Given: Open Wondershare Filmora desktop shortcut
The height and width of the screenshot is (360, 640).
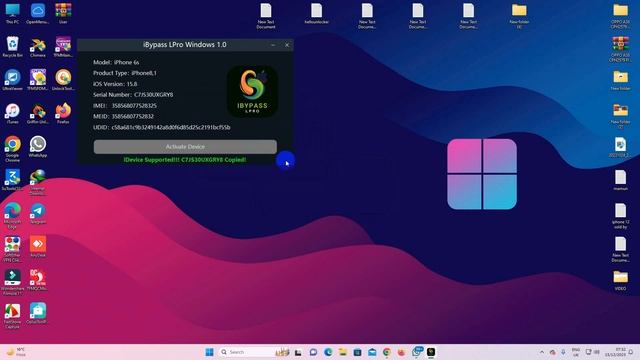Looking at the screenshot, I should (12, 282).
